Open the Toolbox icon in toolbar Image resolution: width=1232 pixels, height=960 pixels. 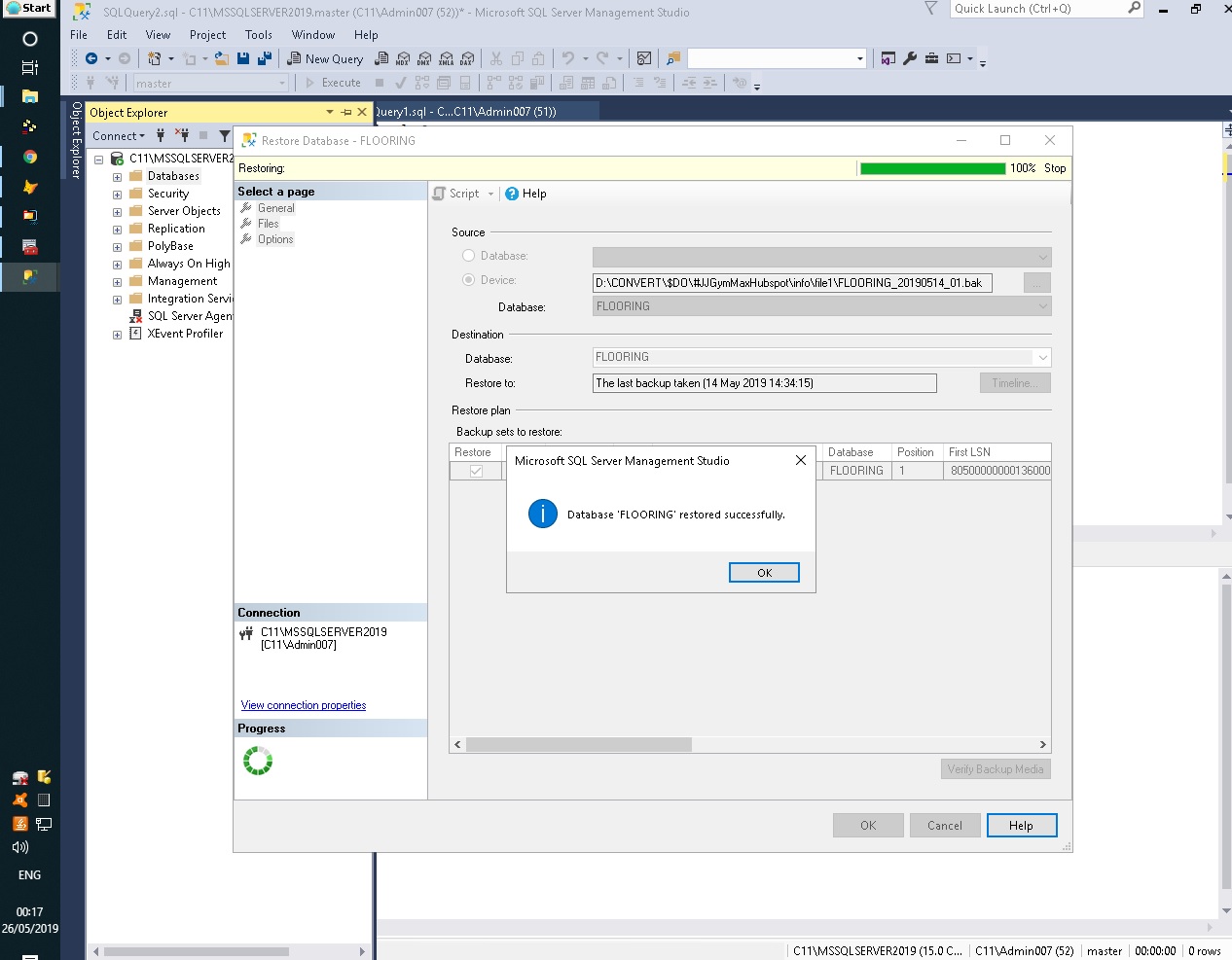[x=931, y=59]
